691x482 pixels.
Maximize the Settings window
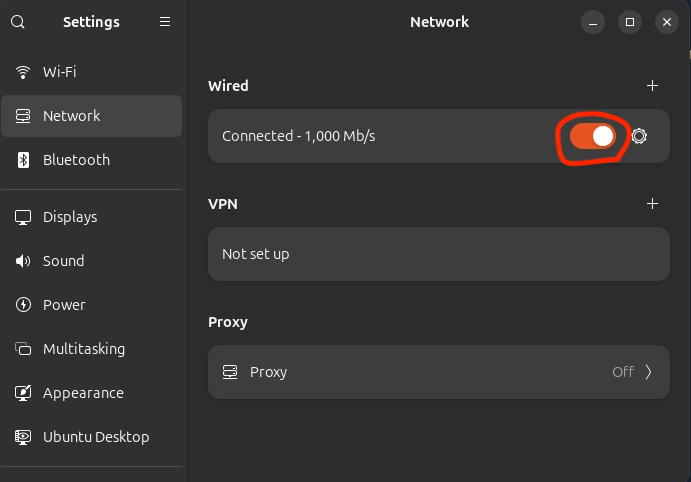coord(630,22)
